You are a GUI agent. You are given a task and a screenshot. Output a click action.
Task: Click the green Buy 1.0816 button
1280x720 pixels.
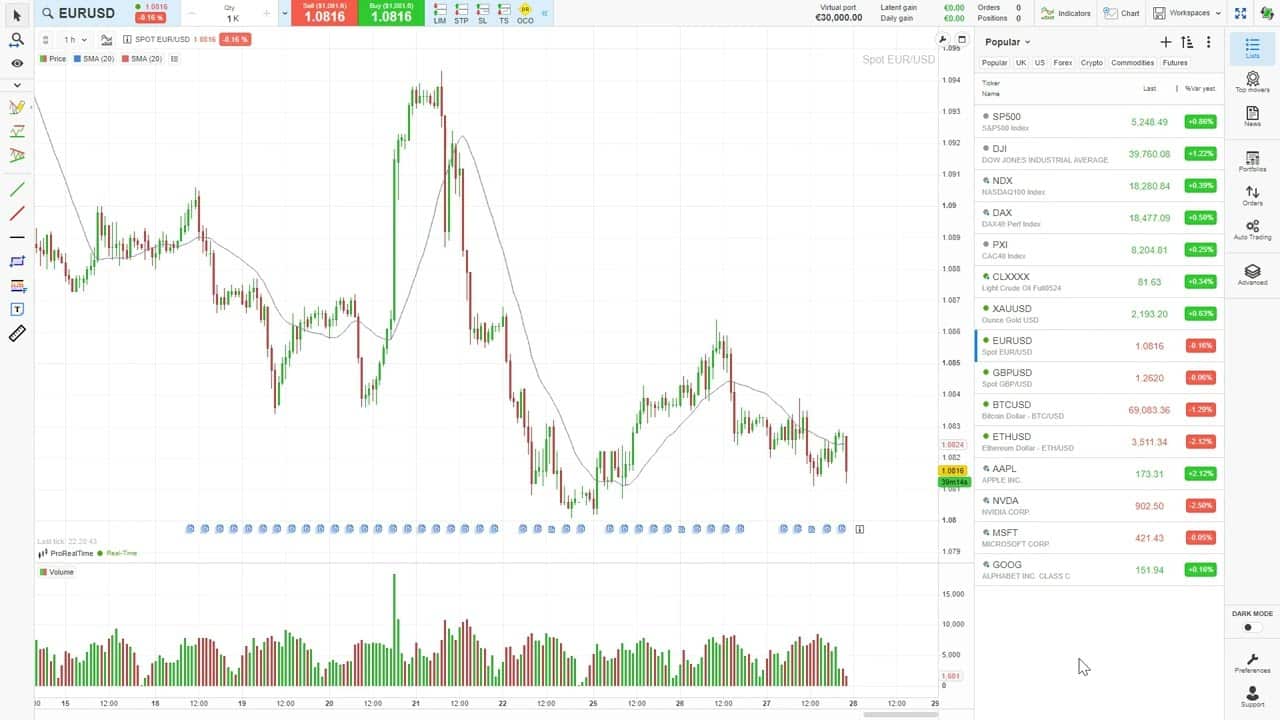click(390, 13)
